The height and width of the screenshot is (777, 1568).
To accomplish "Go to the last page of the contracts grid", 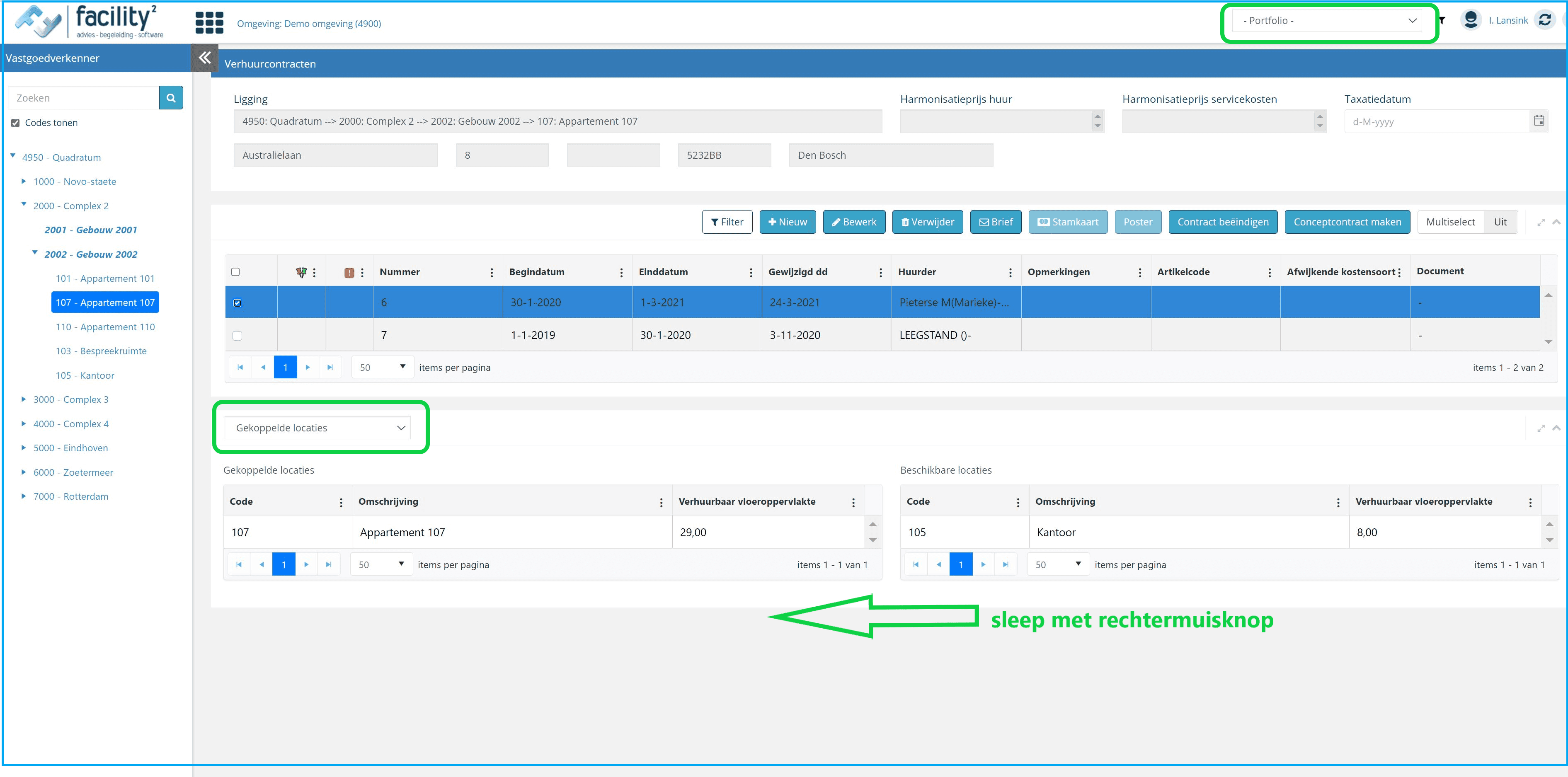I will pos(330,368).
